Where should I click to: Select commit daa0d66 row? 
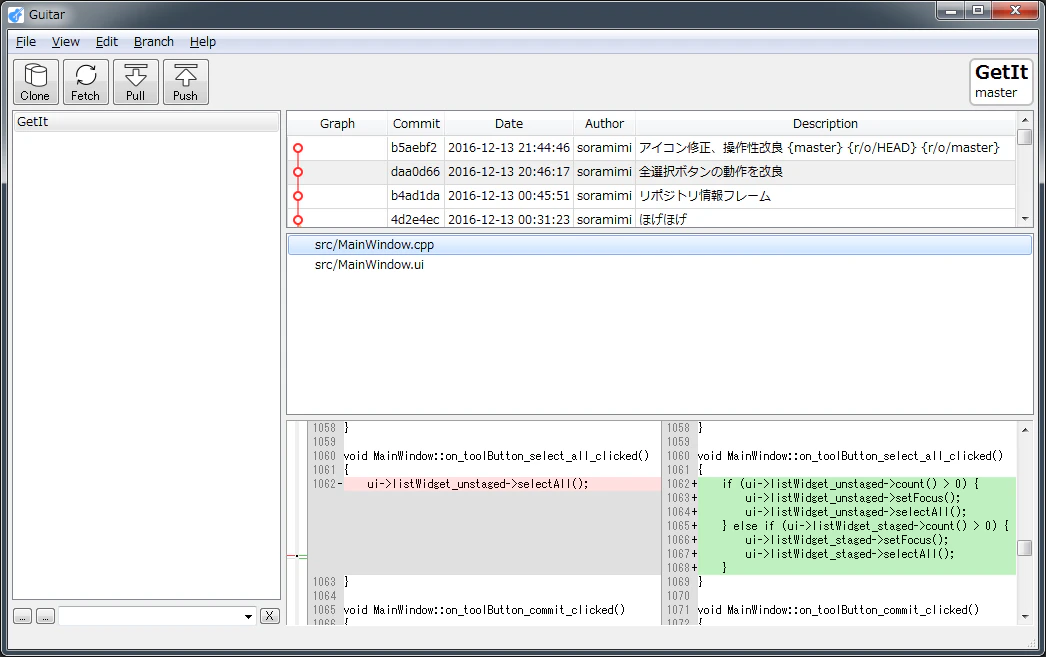pos(651,172)
